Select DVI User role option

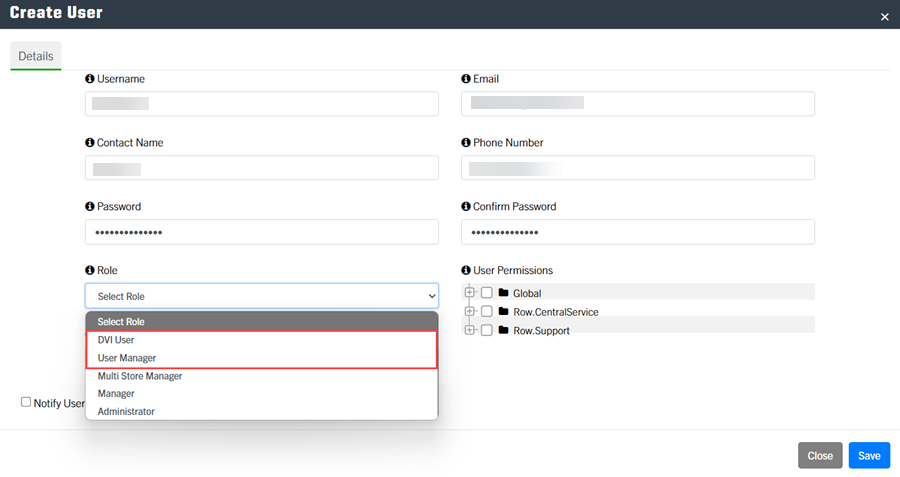[262, 340]
